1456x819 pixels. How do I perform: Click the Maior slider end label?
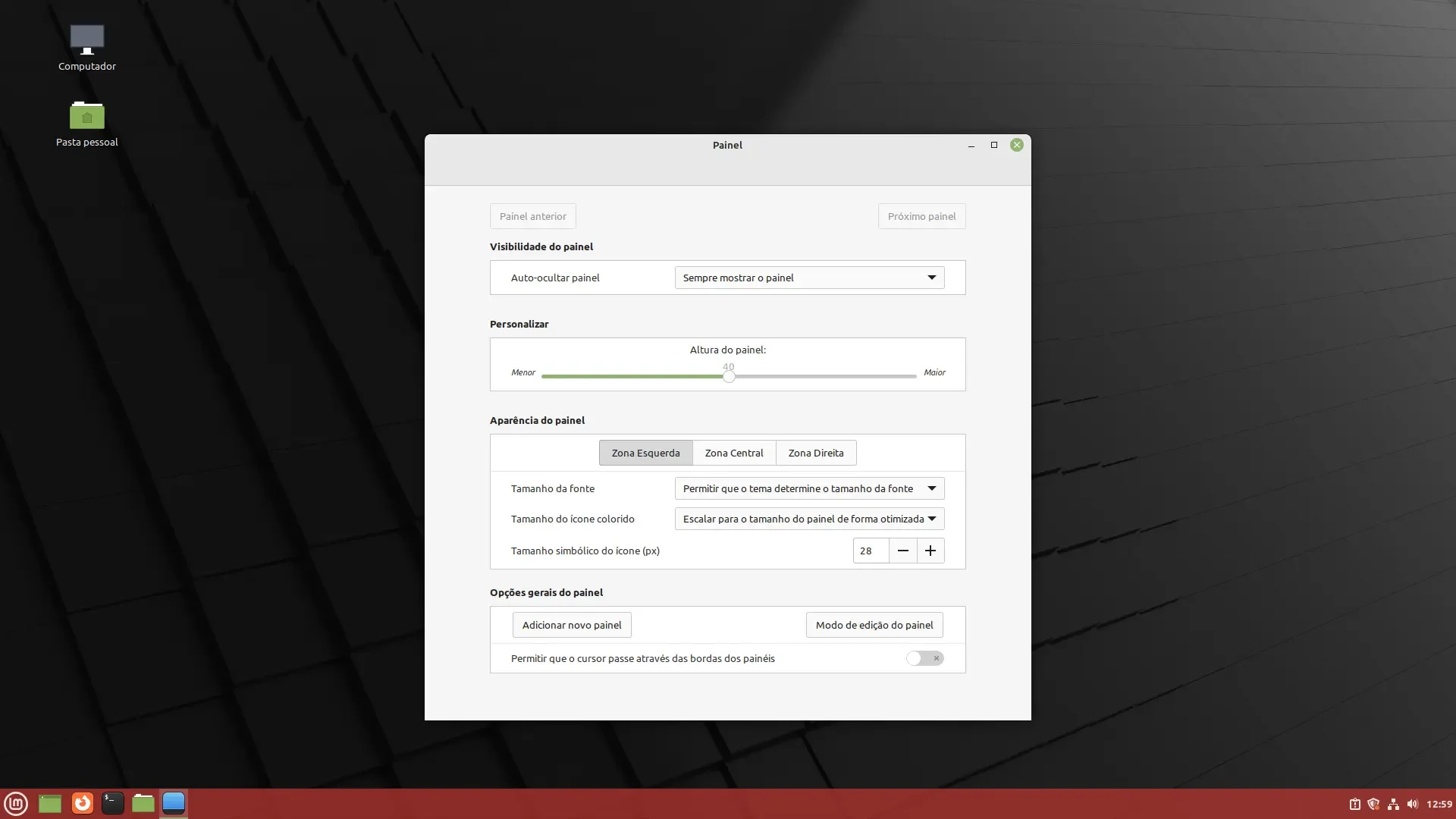point(934,372)
